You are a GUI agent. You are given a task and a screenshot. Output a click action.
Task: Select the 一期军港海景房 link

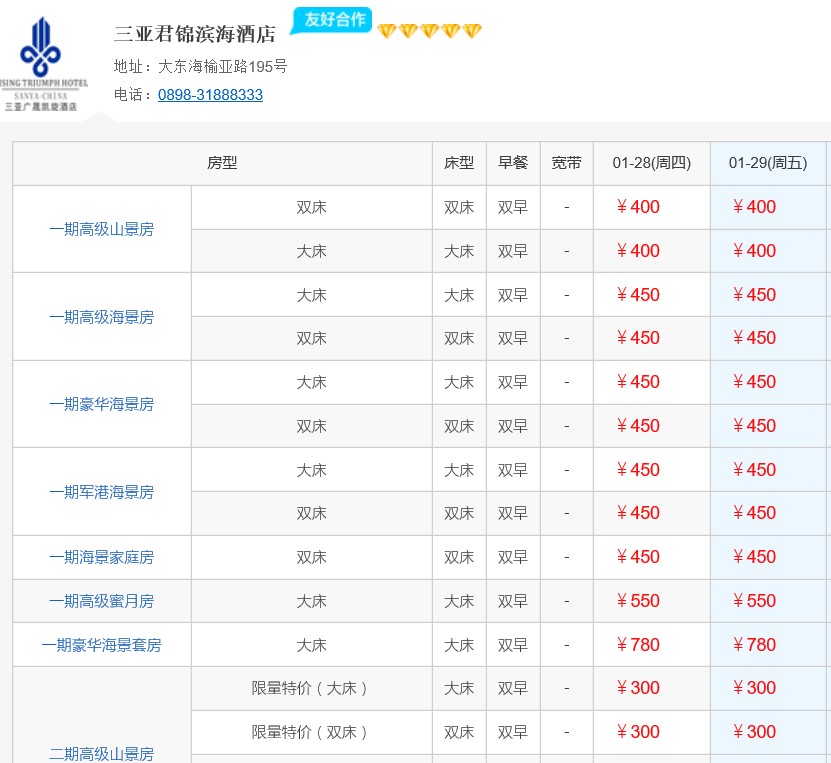pos(101,492)
